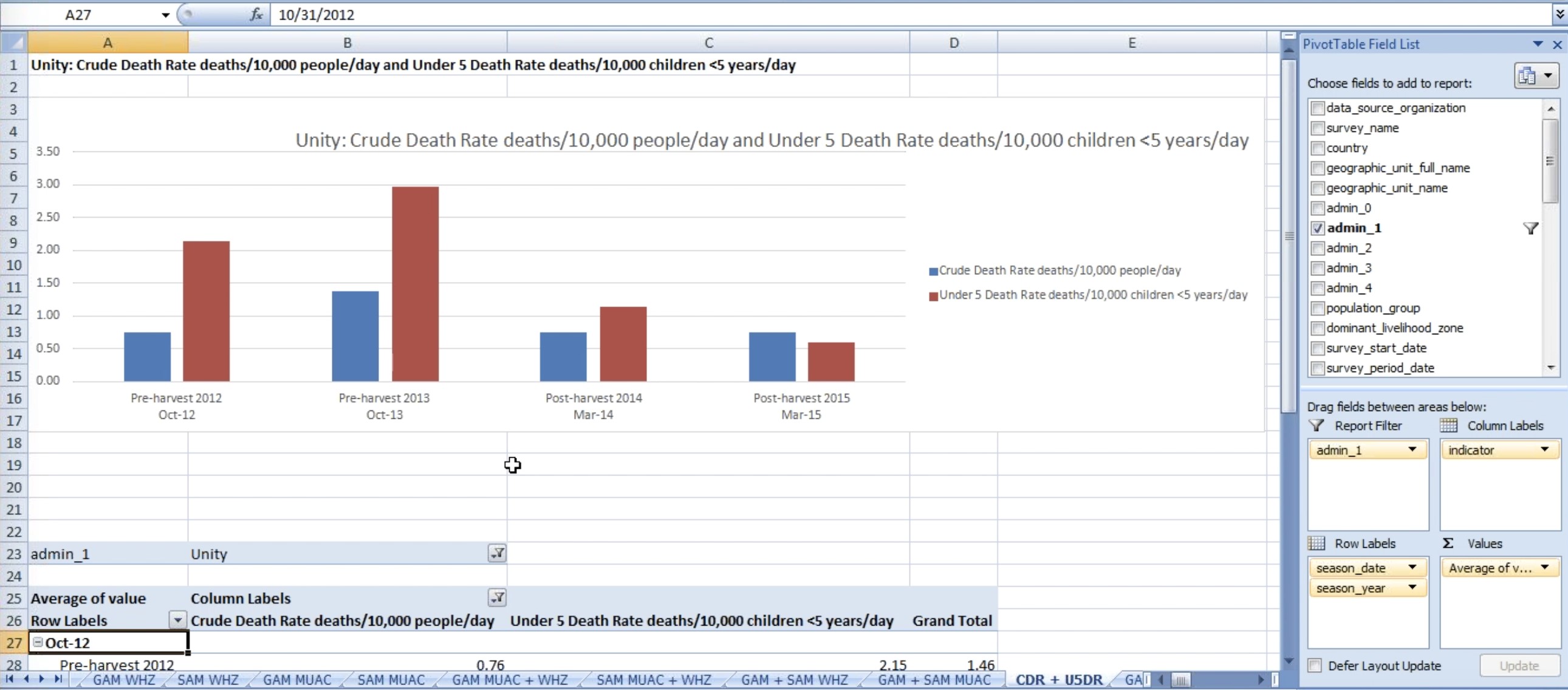This screenshot has height=690, width=1568.
Task: Click the insert function fx icon
Action: 256,14
